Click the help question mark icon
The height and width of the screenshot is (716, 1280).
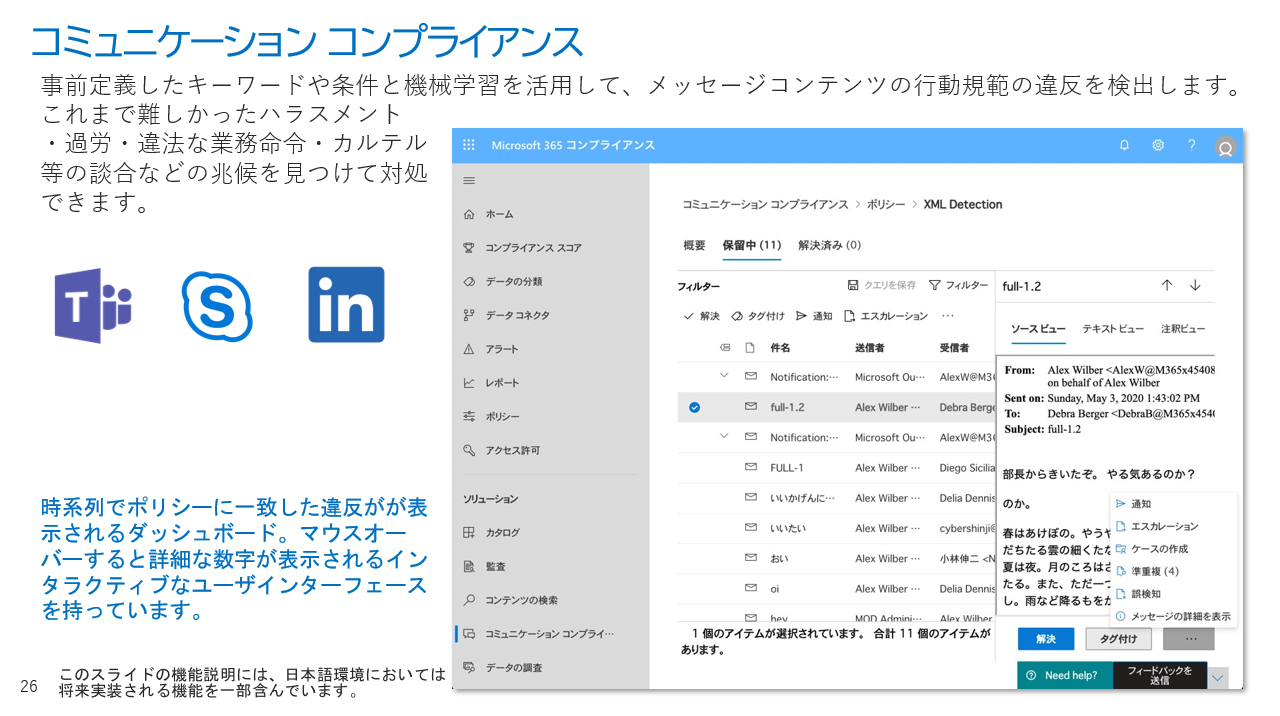[1191, 145]
